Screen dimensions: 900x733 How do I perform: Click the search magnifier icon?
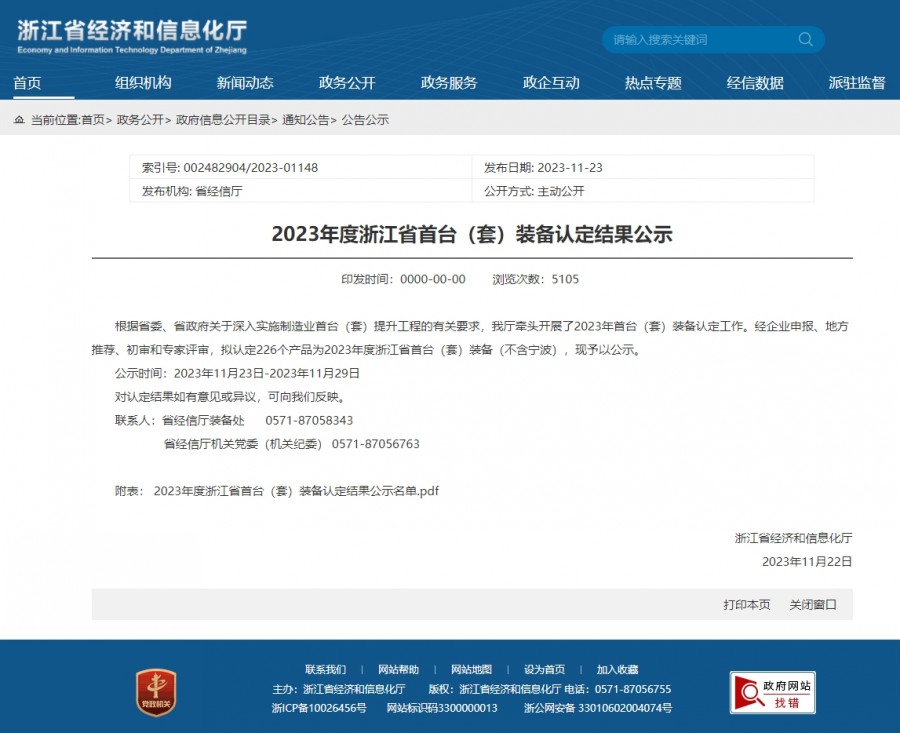click(x=805, y=39)
